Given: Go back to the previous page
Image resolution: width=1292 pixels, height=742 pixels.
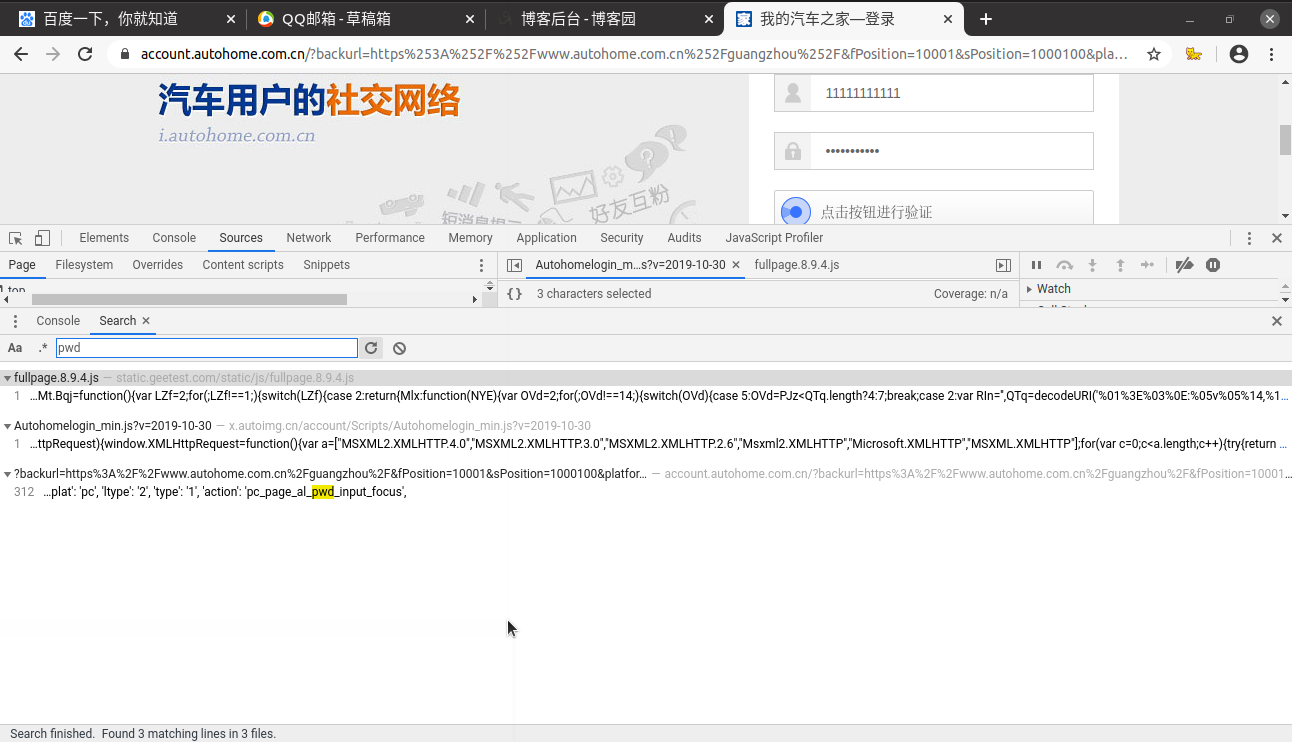Looking at the screenshot, I should [21, 54].
